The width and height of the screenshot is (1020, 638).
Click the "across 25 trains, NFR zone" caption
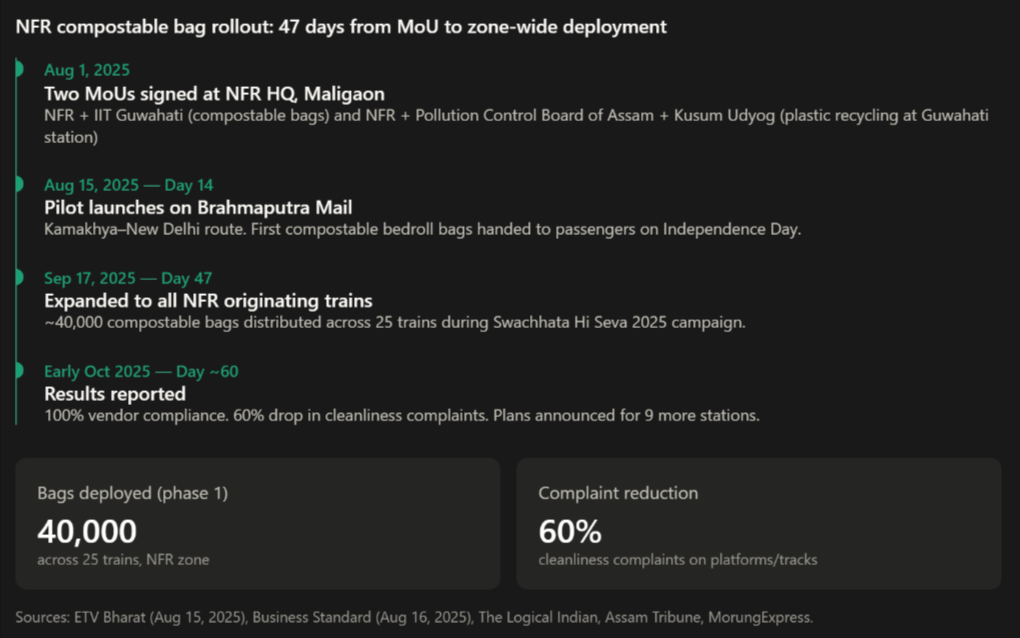[123, 560]
